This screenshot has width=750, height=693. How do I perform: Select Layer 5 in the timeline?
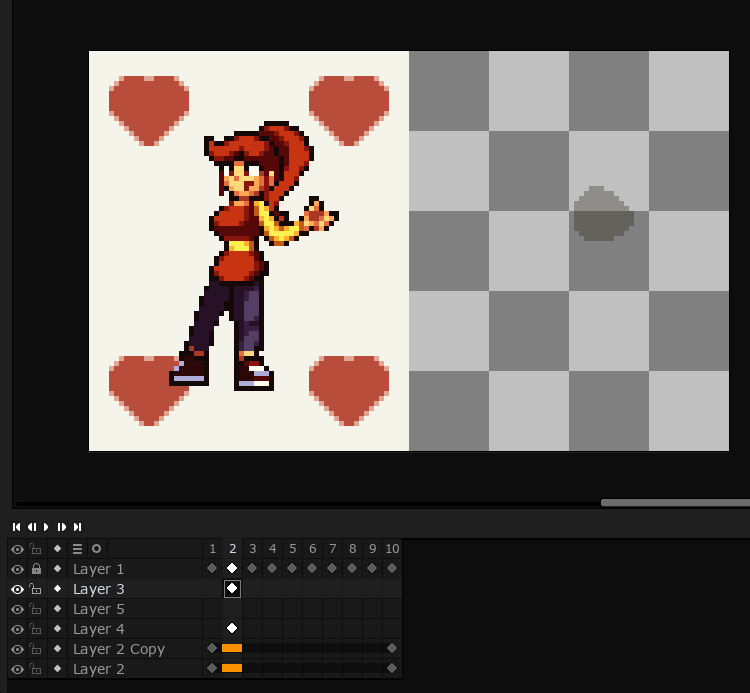coord(135,609)
